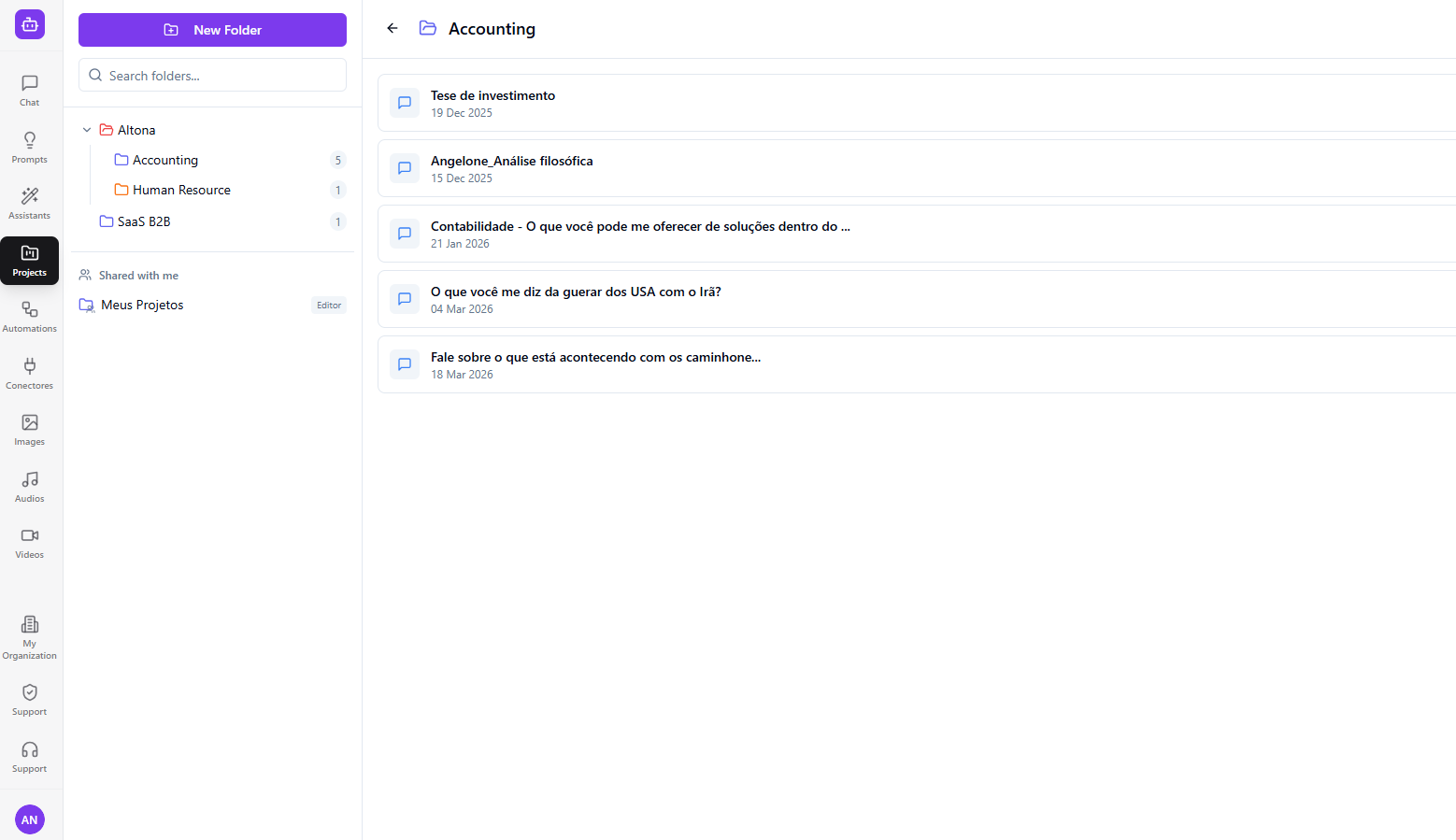
Task: Click the Human Resource count badge
Action: [338, 190]
